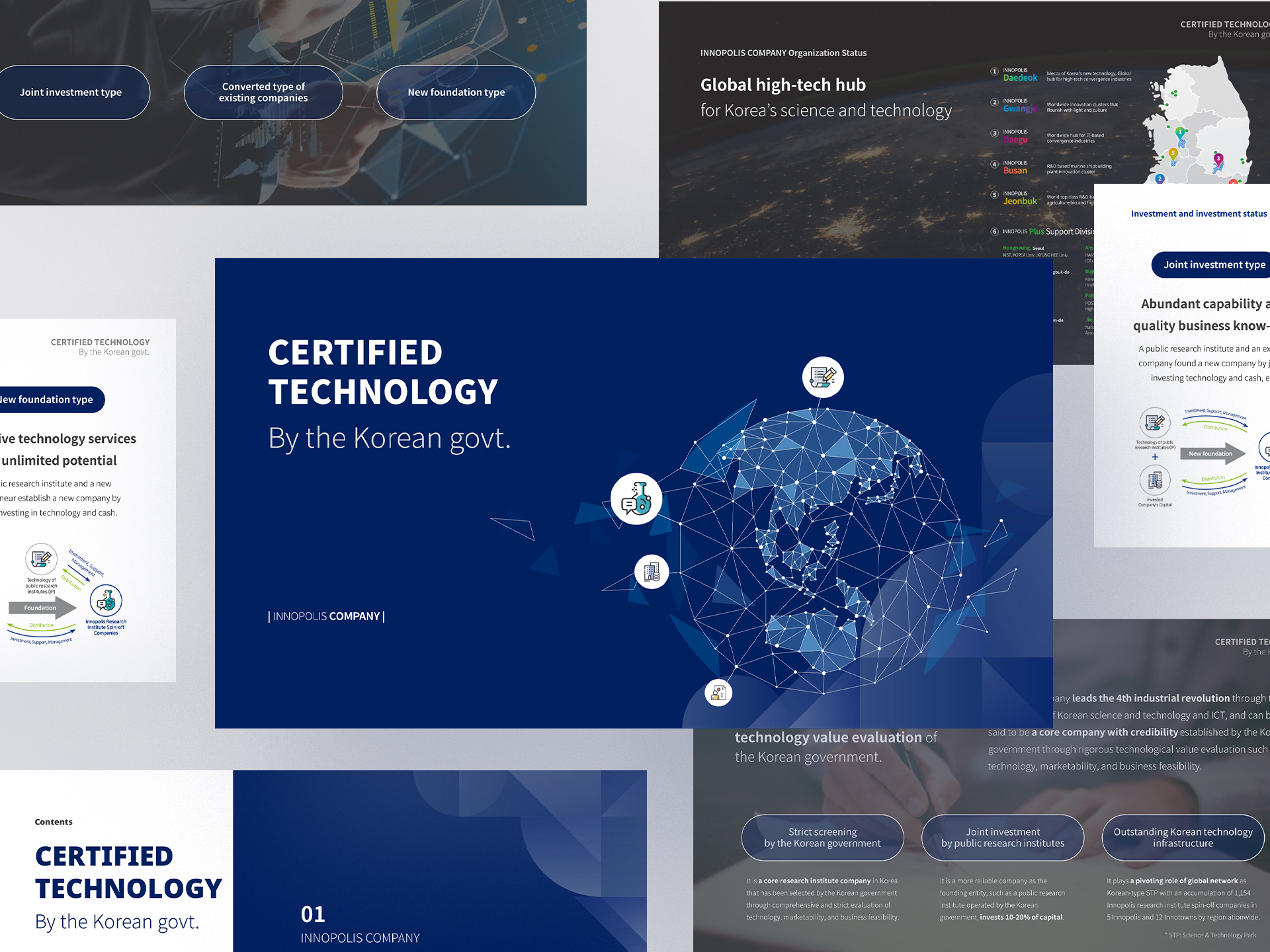
Task: Click the building icon left of the globe
Action: [652, 571]
